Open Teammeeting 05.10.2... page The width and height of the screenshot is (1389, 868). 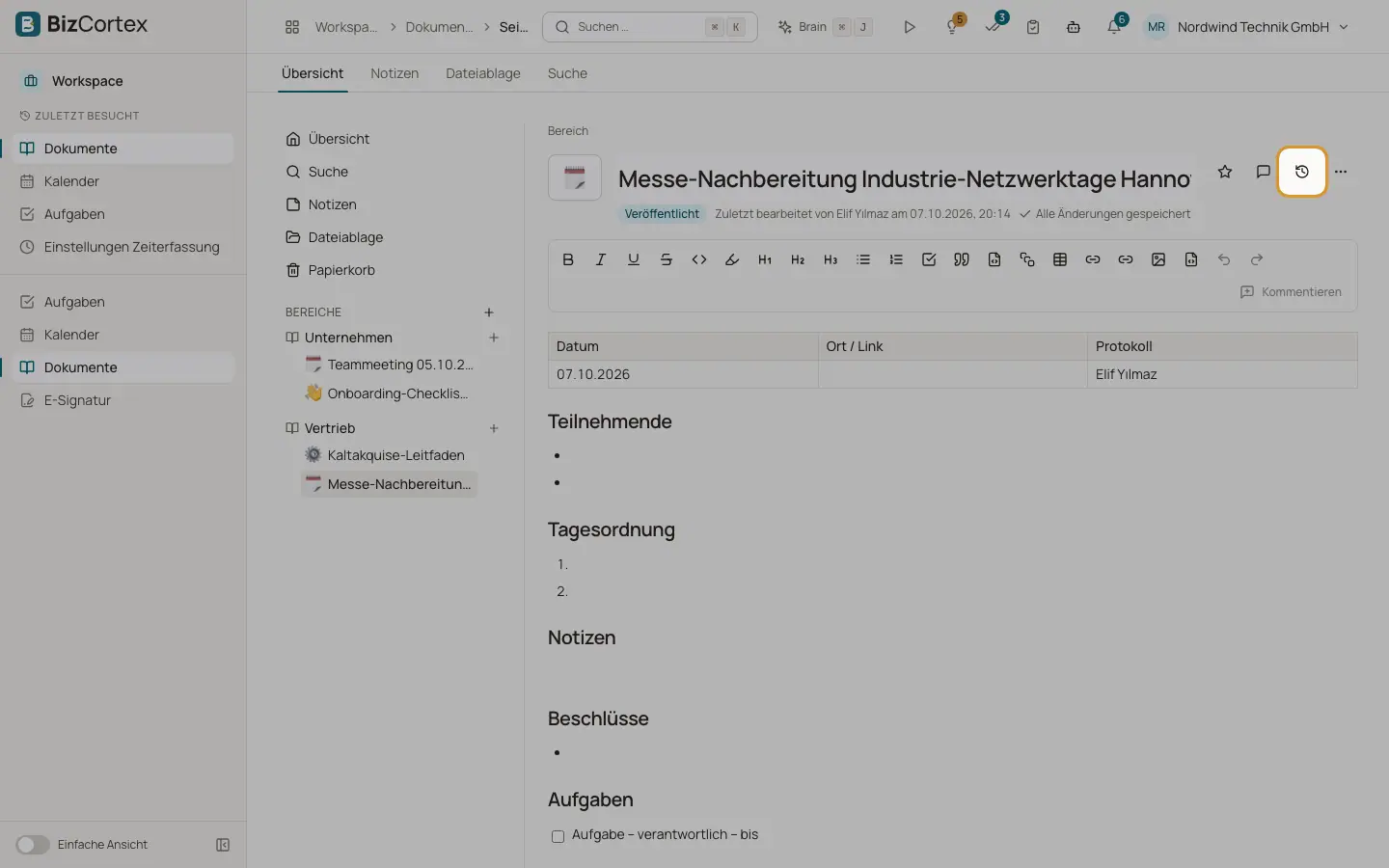pyautogui.click(x=390, y=365)
